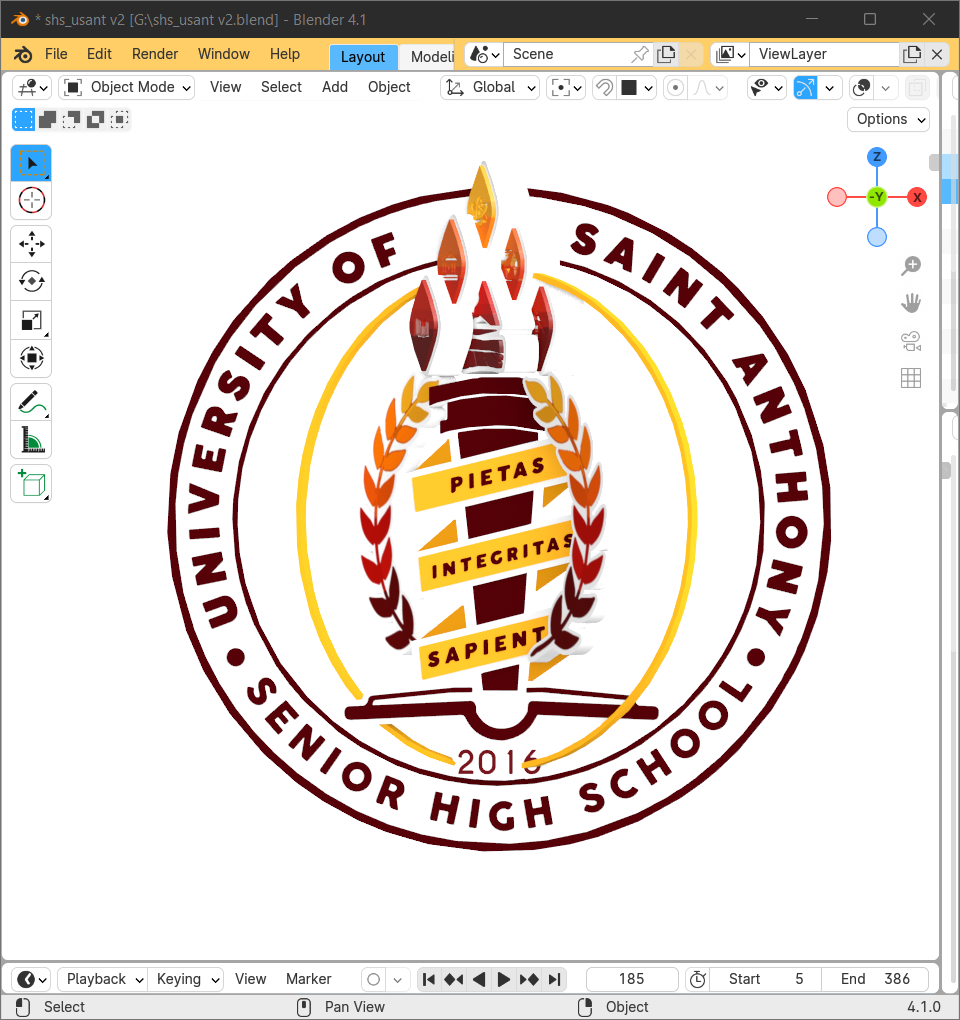960x1020 pixels.
Task: Create a new scene copy icon
Action: tap(667, 54)
